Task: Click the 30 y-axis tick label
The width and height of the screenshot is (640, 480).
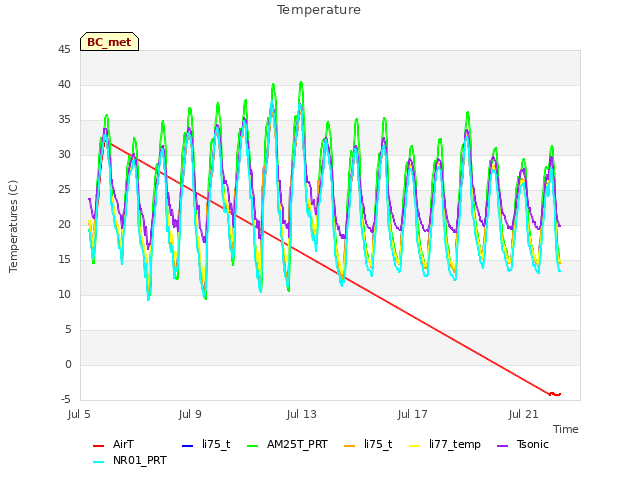Action: [64, 155]
